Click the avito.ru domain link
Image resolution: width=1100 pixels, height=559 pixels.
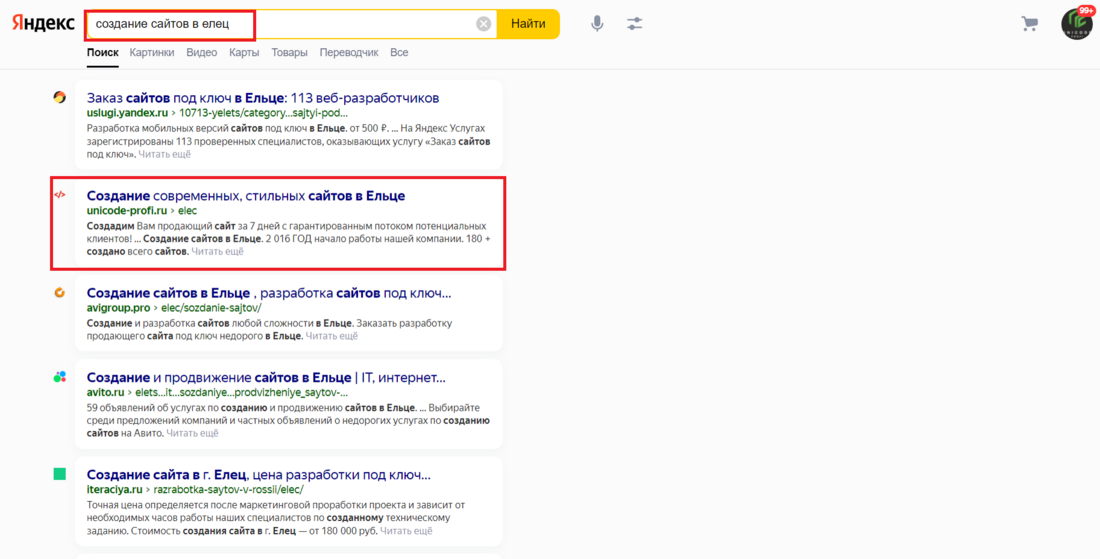(x=105, y=391)
